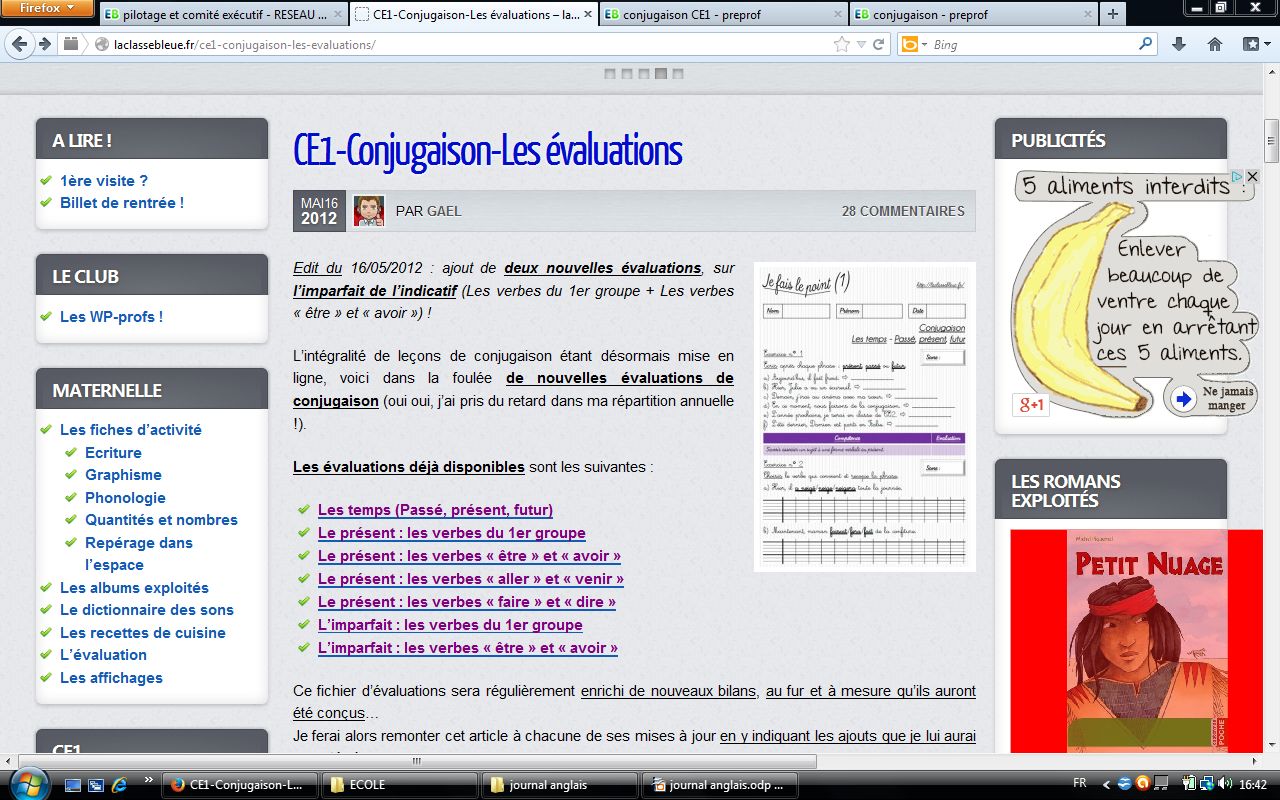Viewport: 1280px width, 800px height.
Task: Open 'Le dictionnaire des sons' link
Action: [x=147, y=610]
